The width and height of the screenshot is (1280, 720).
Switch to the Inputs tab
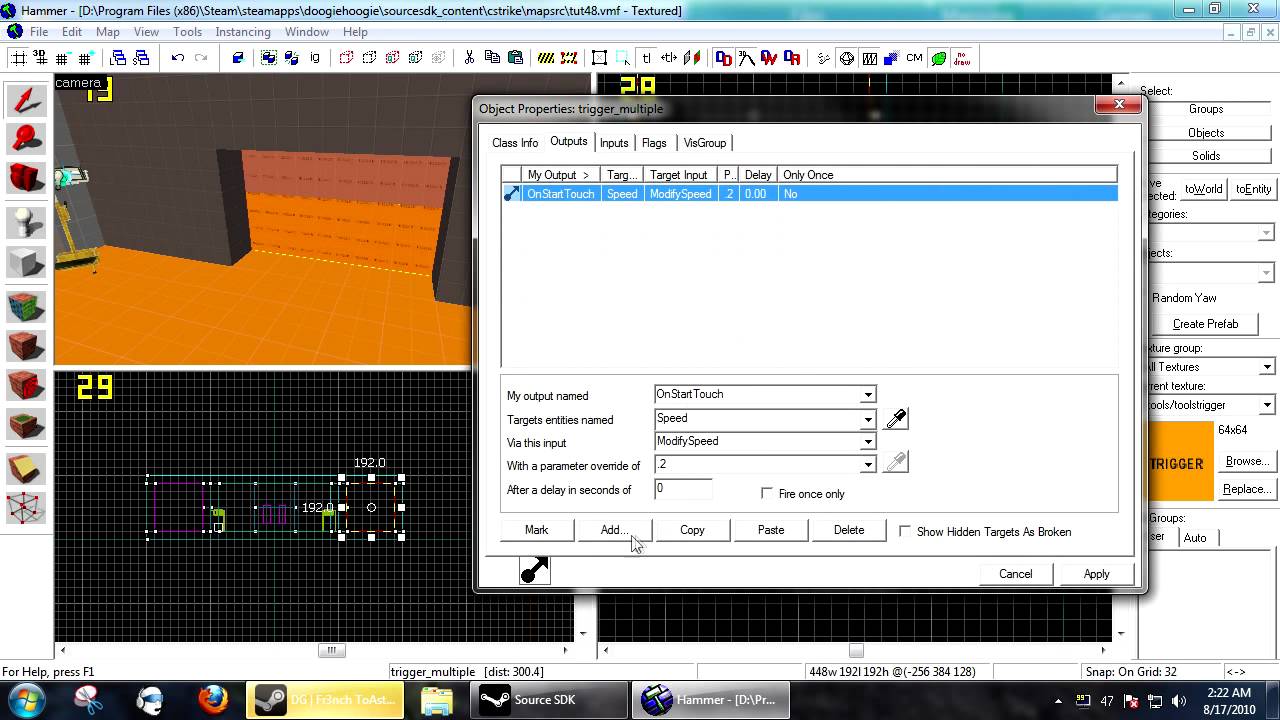click(x=614, y=143)
